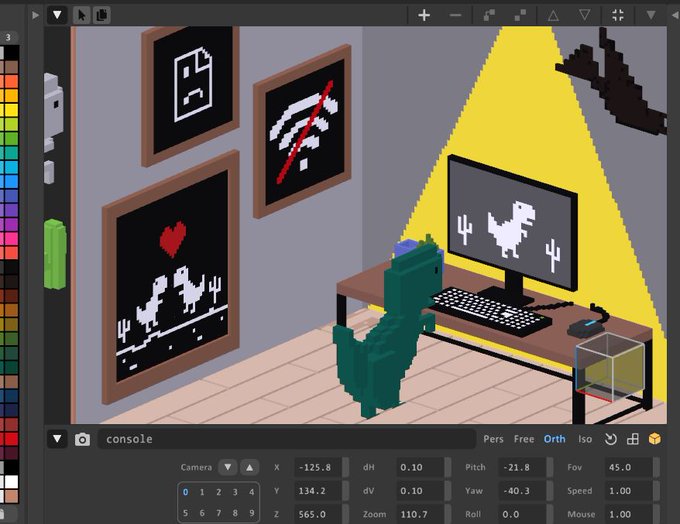Edit the Zoom 110.7 field
680x524 pixels.
420,514
